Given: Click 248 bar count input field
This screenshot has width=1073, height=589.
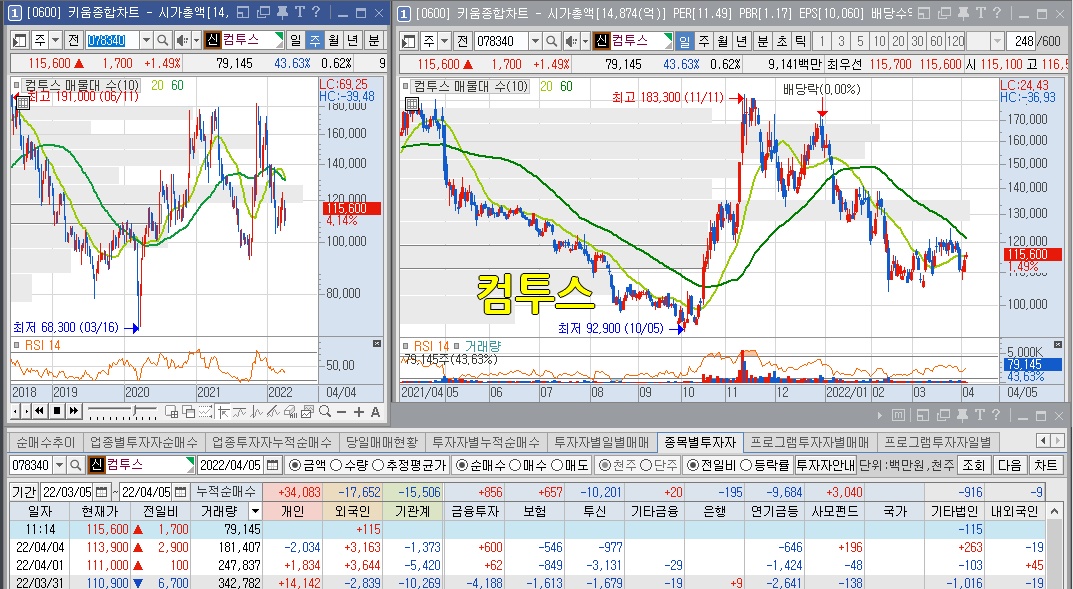Looking at the screenshot, I should click(x=1022, y=41).
